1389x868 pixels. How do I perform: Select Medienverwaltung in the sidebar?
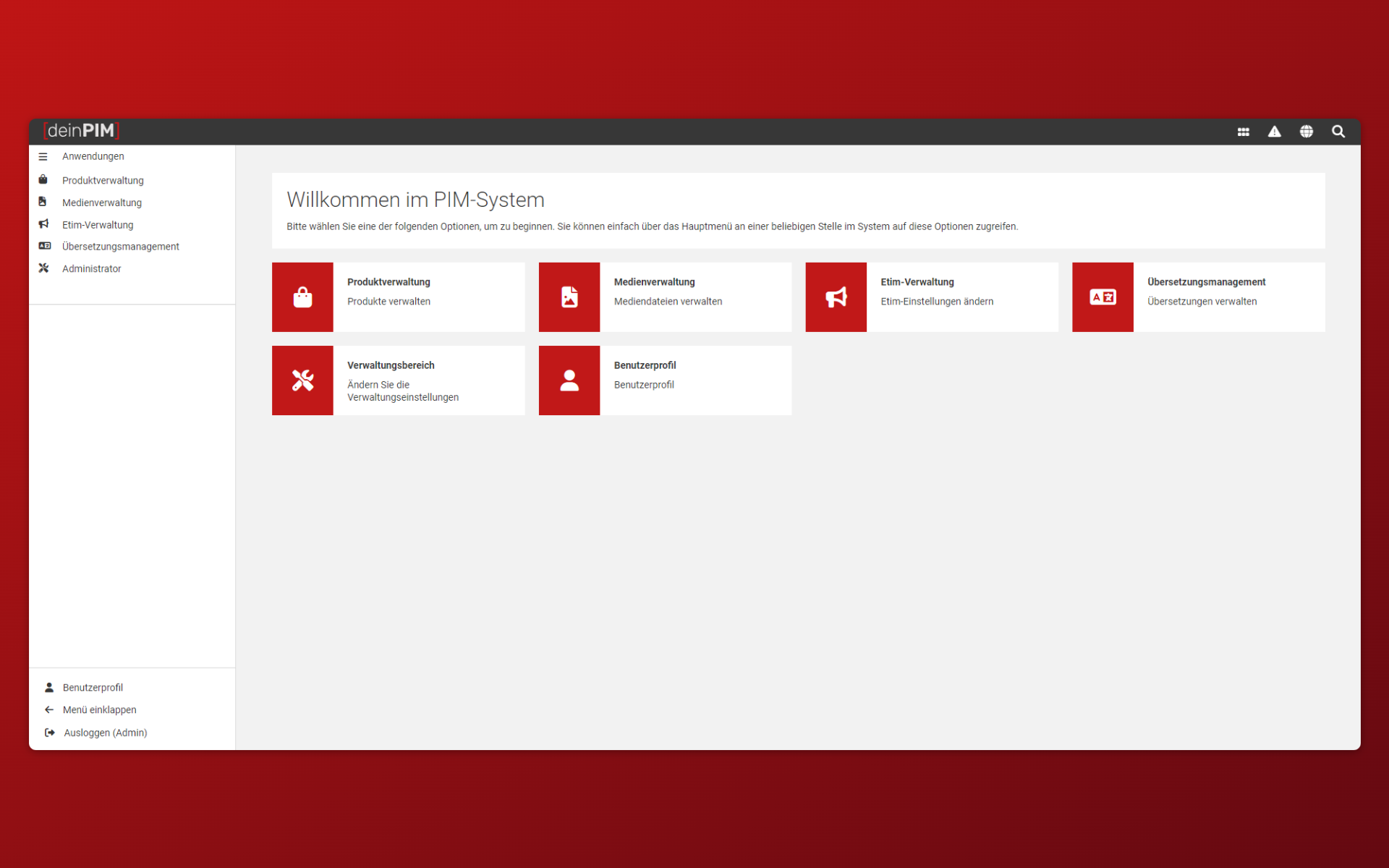(102, 203)
